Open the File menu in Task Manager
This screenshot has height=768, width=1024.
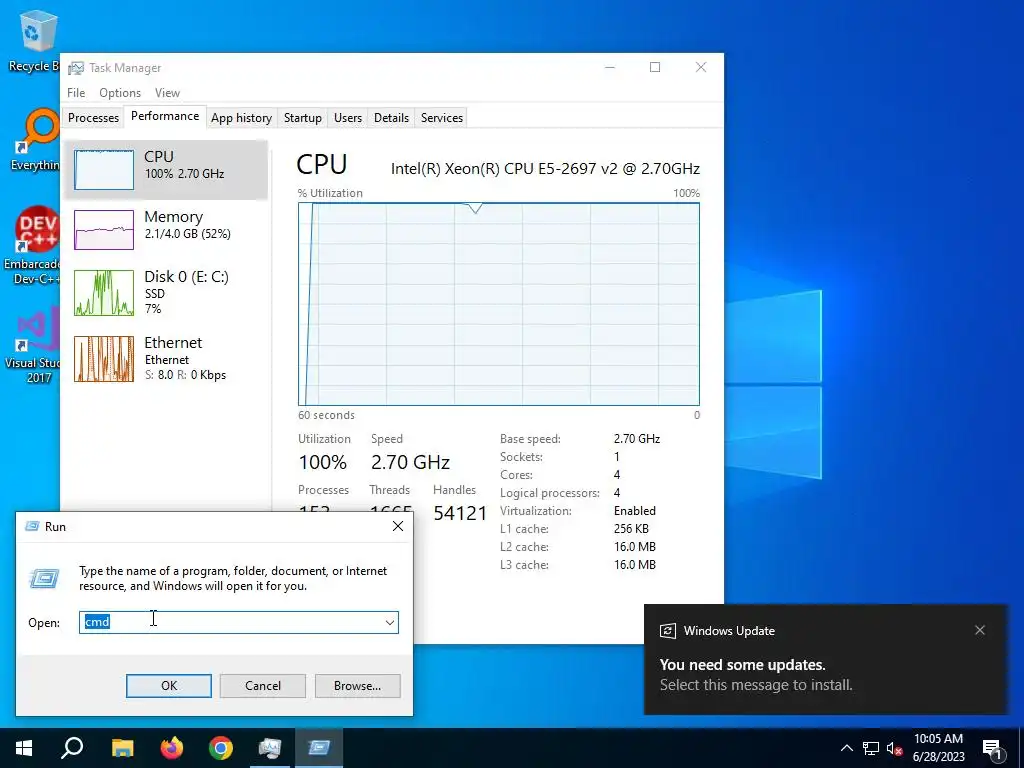pyautogui.click(x=76, y=93)
